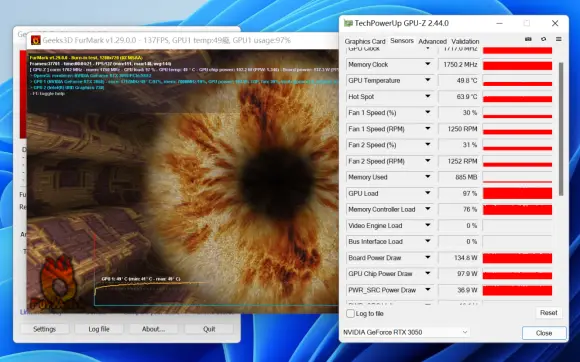The image size is (580, 362).
Task: Open the Memory Used sensor dropdown
Action: point(428,177)
